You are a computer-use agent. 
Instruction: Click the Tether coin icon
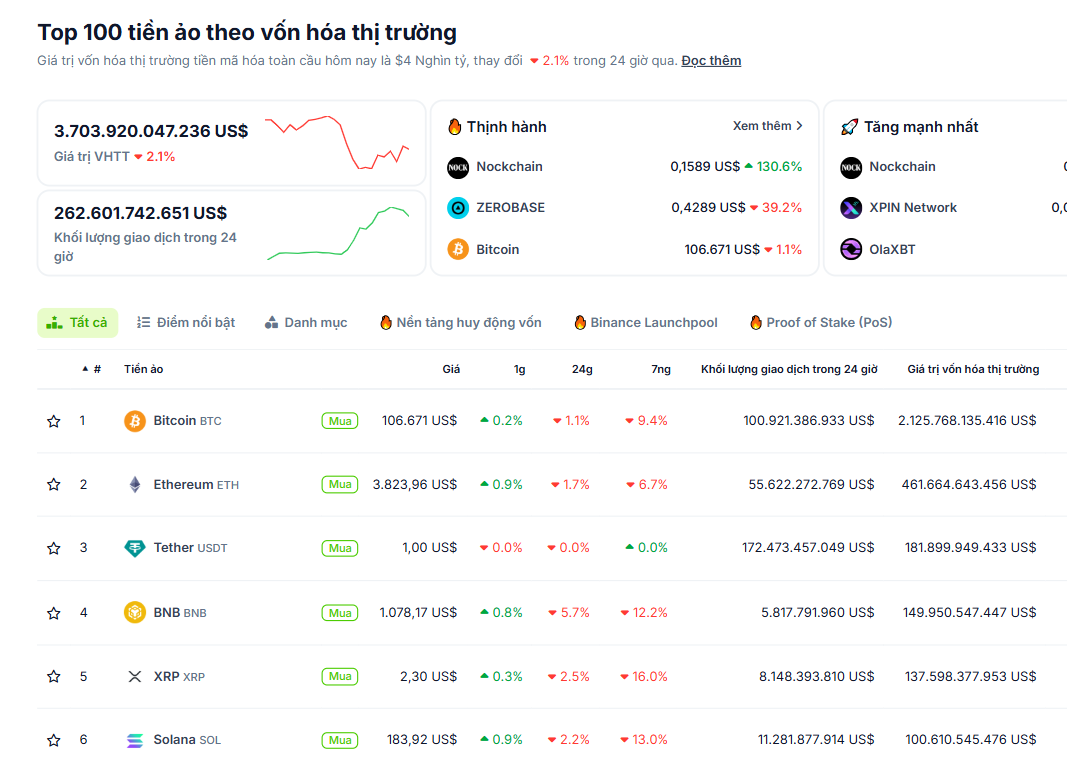[135, 548]
